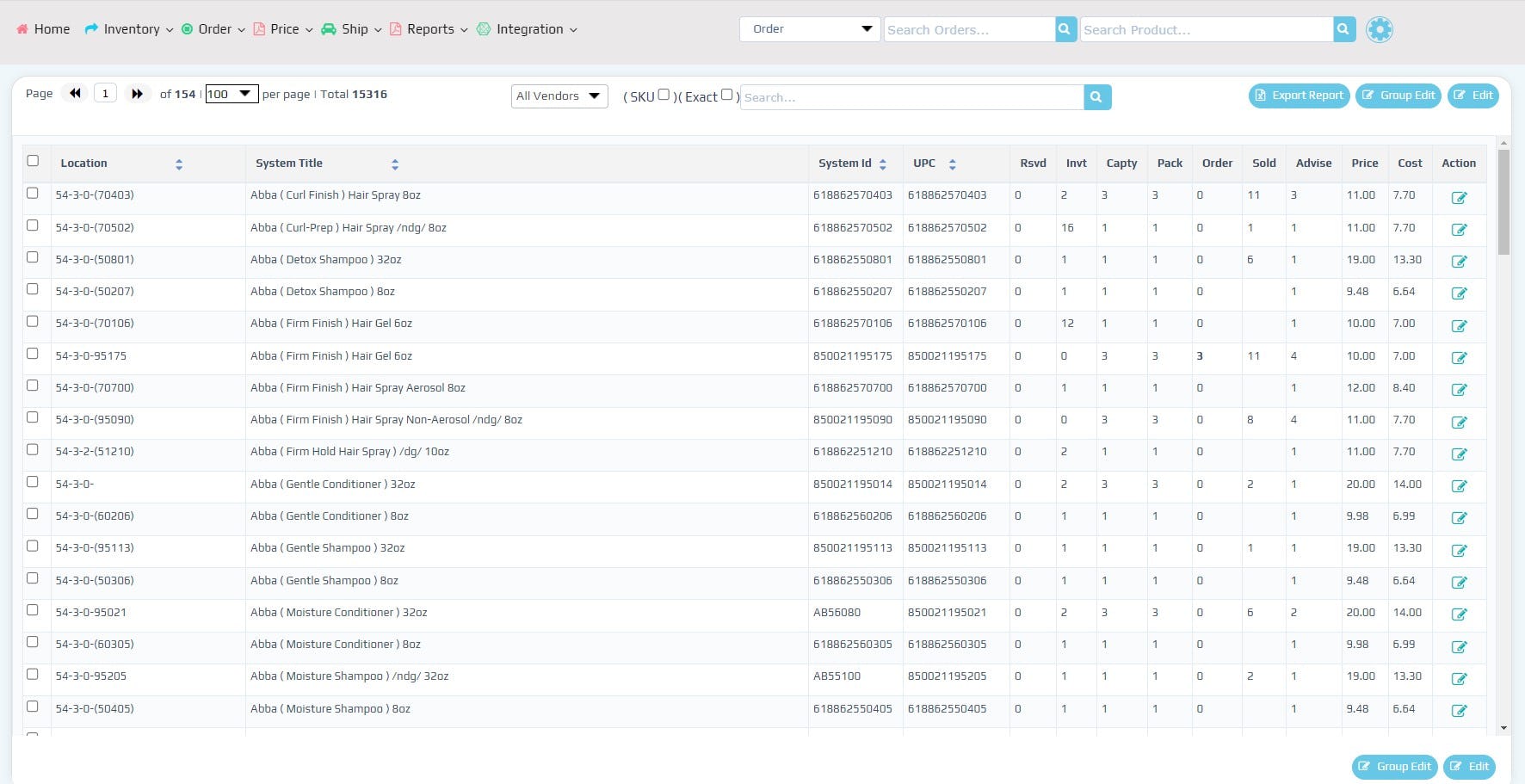
Task: Edit the Abba Detox Shampoo 32oz row
Action: (x=1459, y=261)
